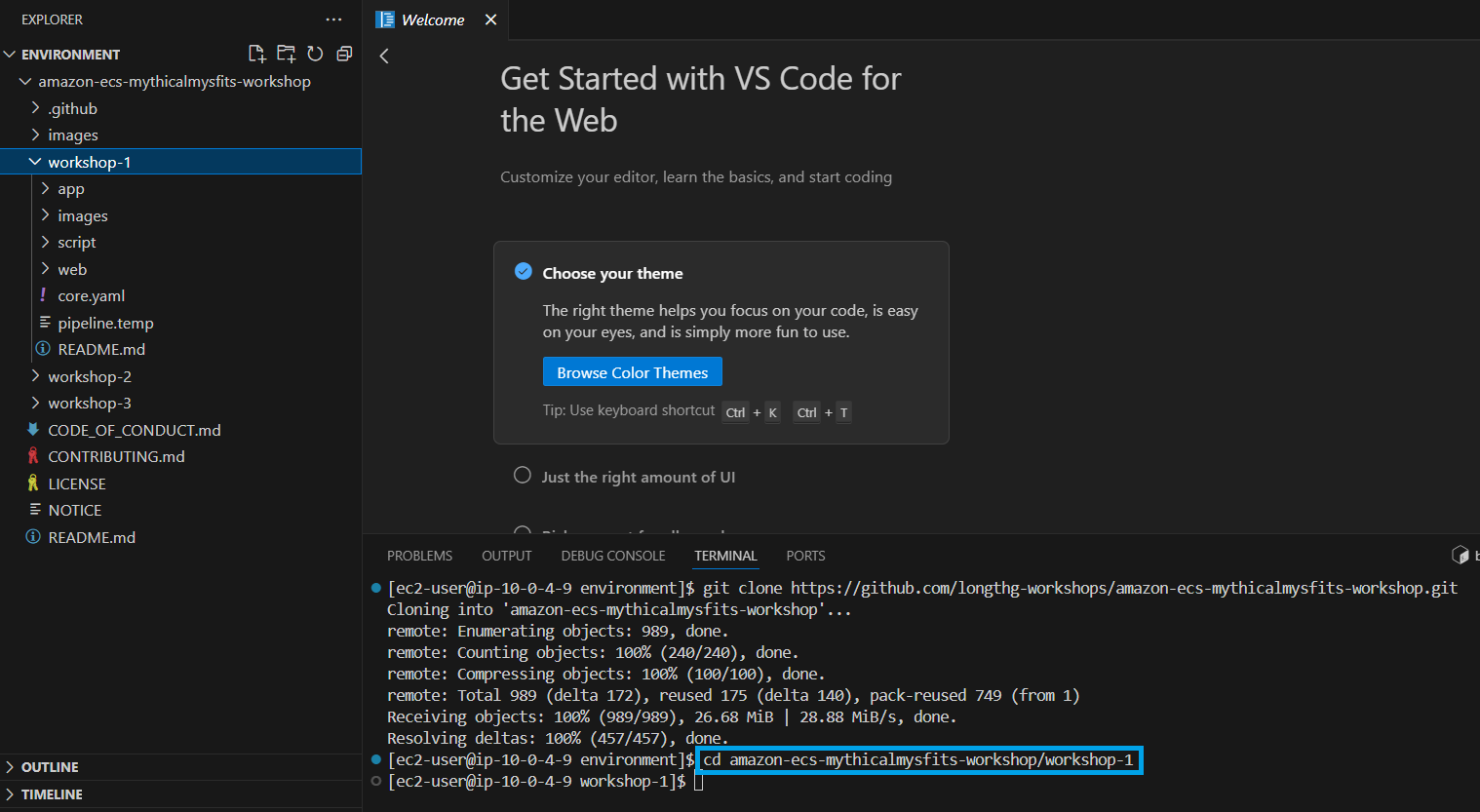Switch to the DEBUG CONSOLE tab
Image resolution: width=1480 pixels, height=812 pixels.
pos(612,556)
